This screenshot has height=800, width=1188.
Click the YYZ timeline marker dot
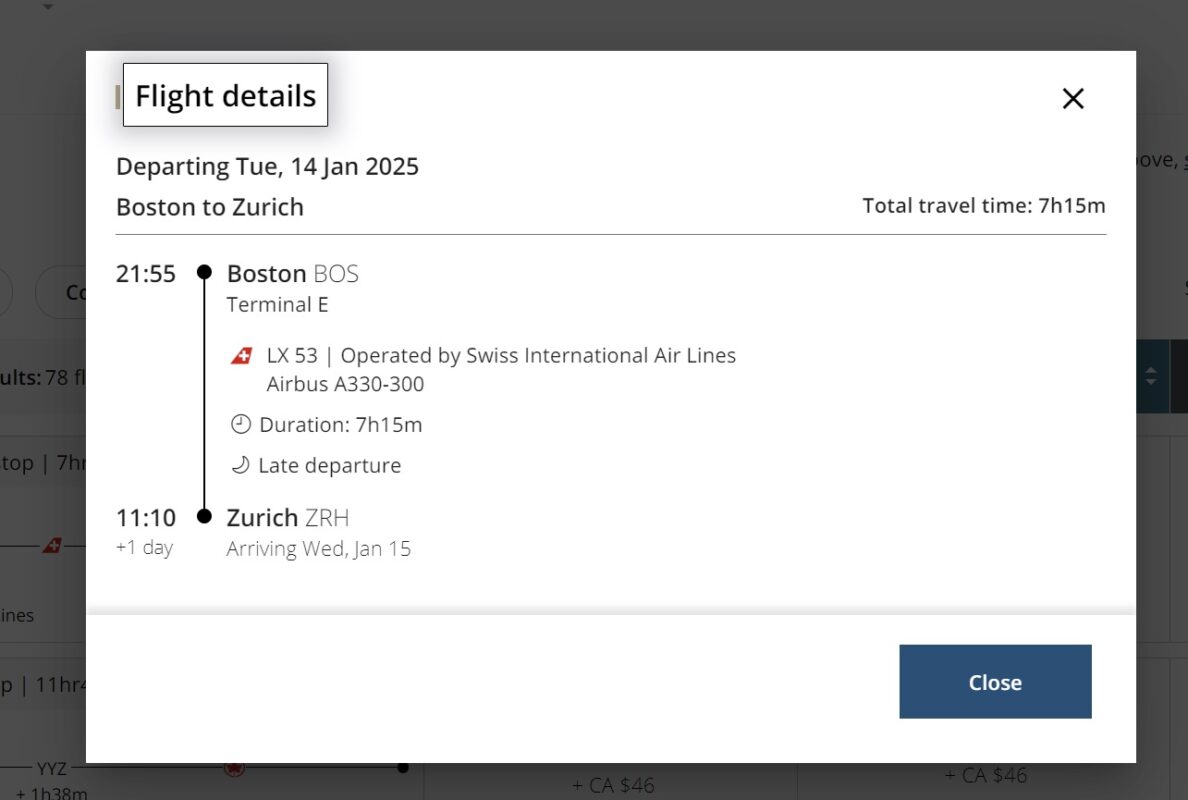[x=402, y=769]
